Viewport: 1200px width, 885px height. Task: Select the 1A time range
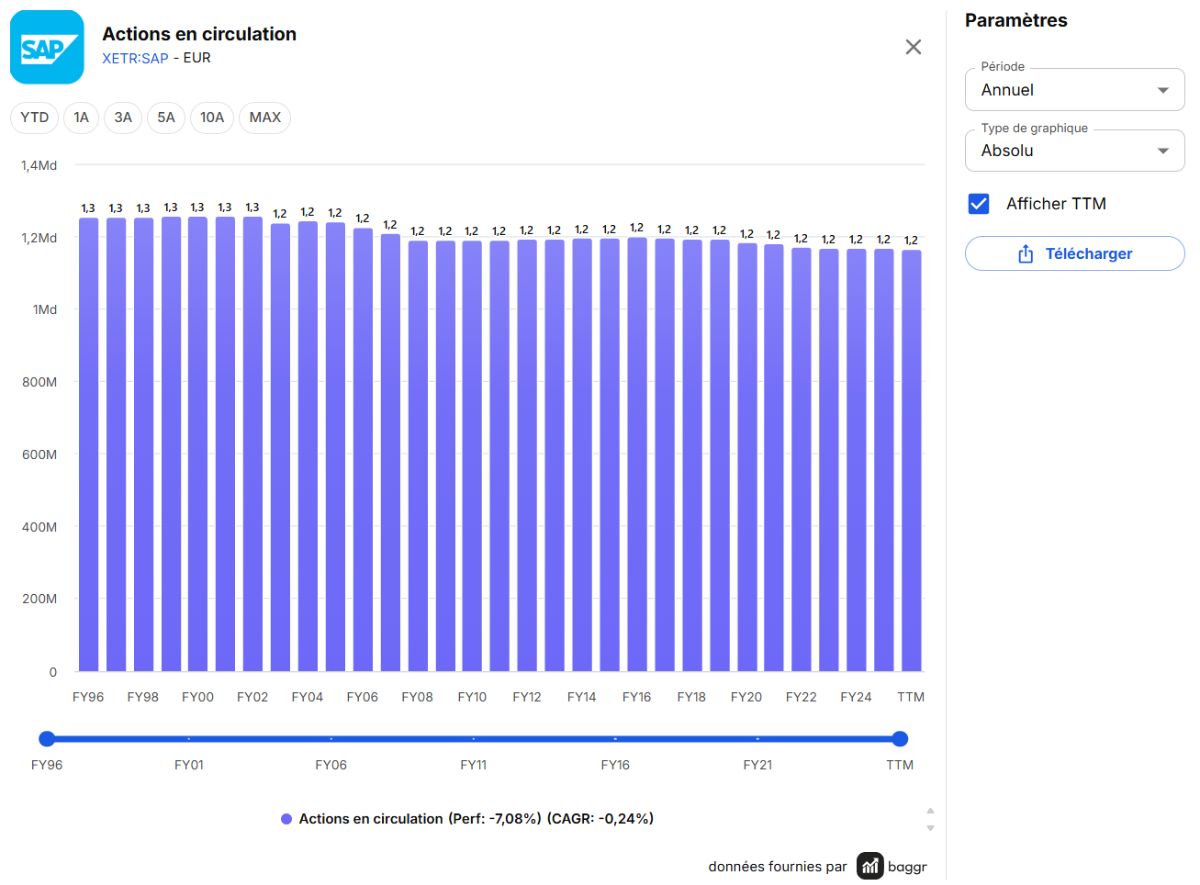(81, 118)
